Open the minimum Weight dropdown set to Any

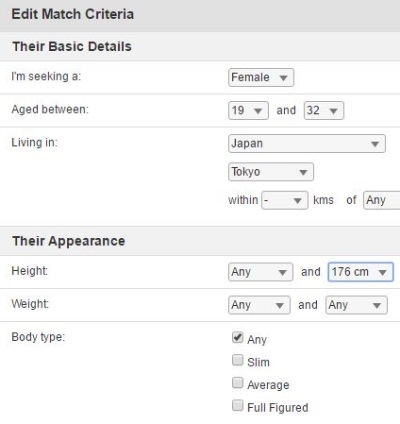click(259, 305)
